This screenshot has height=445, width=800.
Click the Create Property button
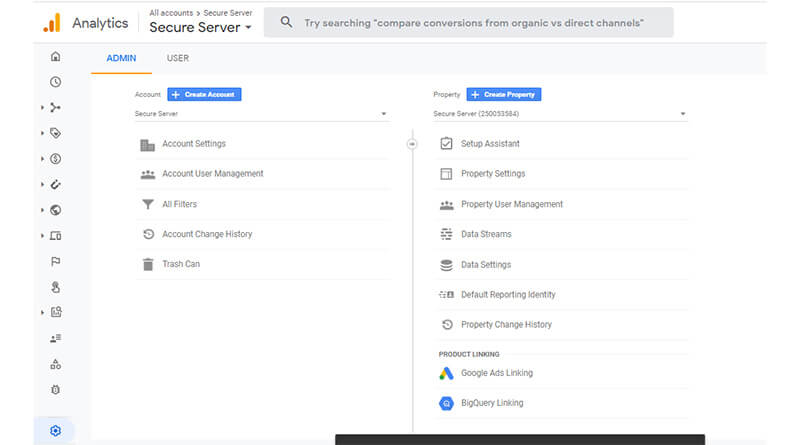(x=504, y=94)
